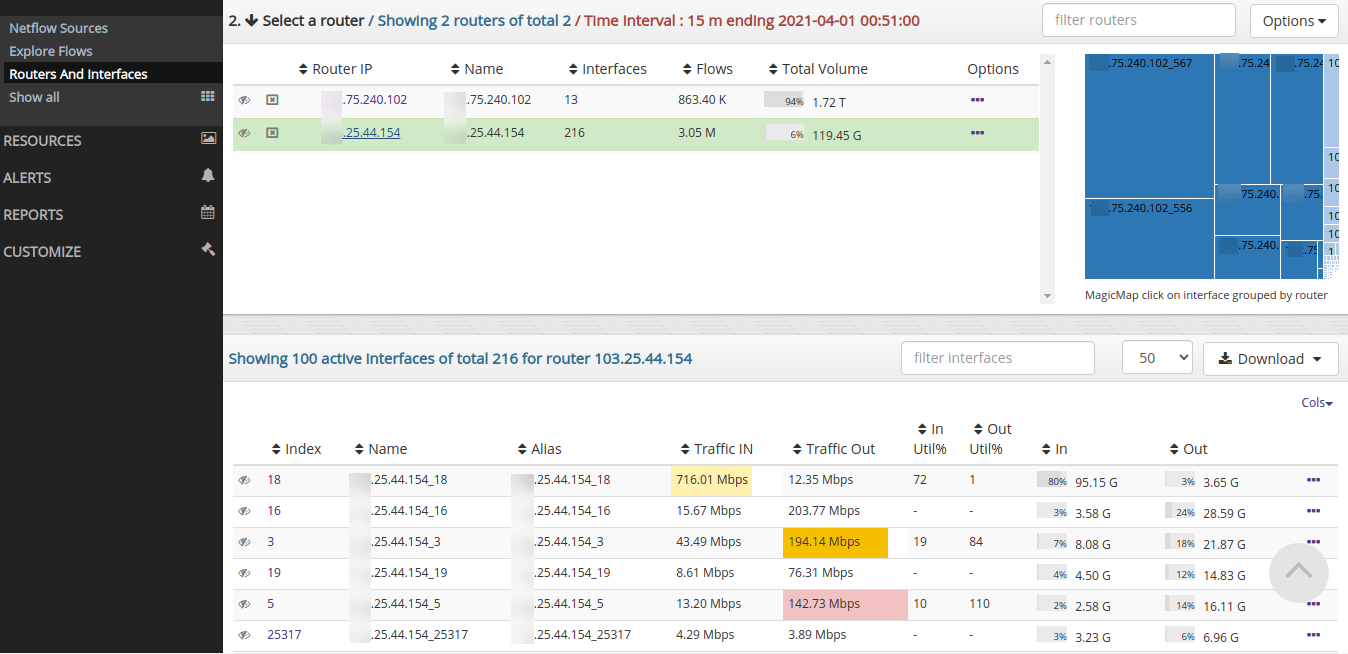Click the Customize hammer icon
1348x654 pixels.
[208, 250]
